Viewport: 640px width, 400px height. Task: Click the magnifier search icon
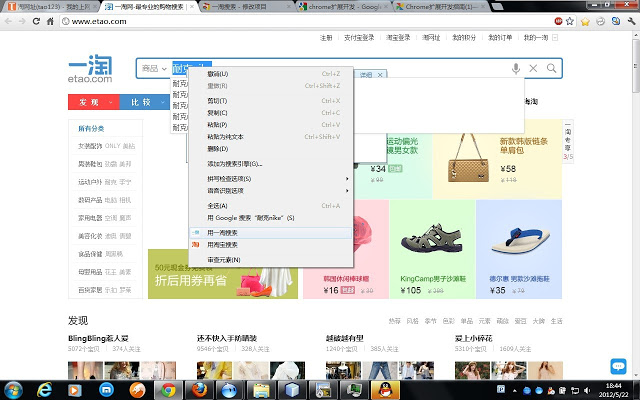[x=551, y=68]
